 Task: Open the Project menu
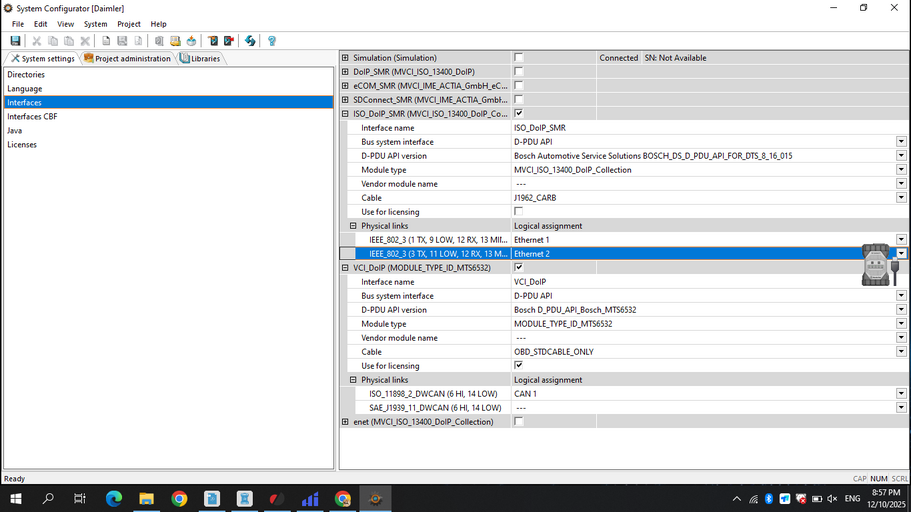point(129,24)
